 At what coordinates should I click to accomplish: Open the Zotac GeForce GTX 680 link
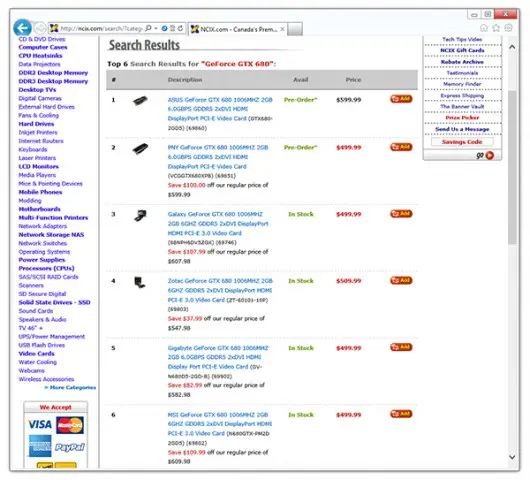tap(220, 290)
